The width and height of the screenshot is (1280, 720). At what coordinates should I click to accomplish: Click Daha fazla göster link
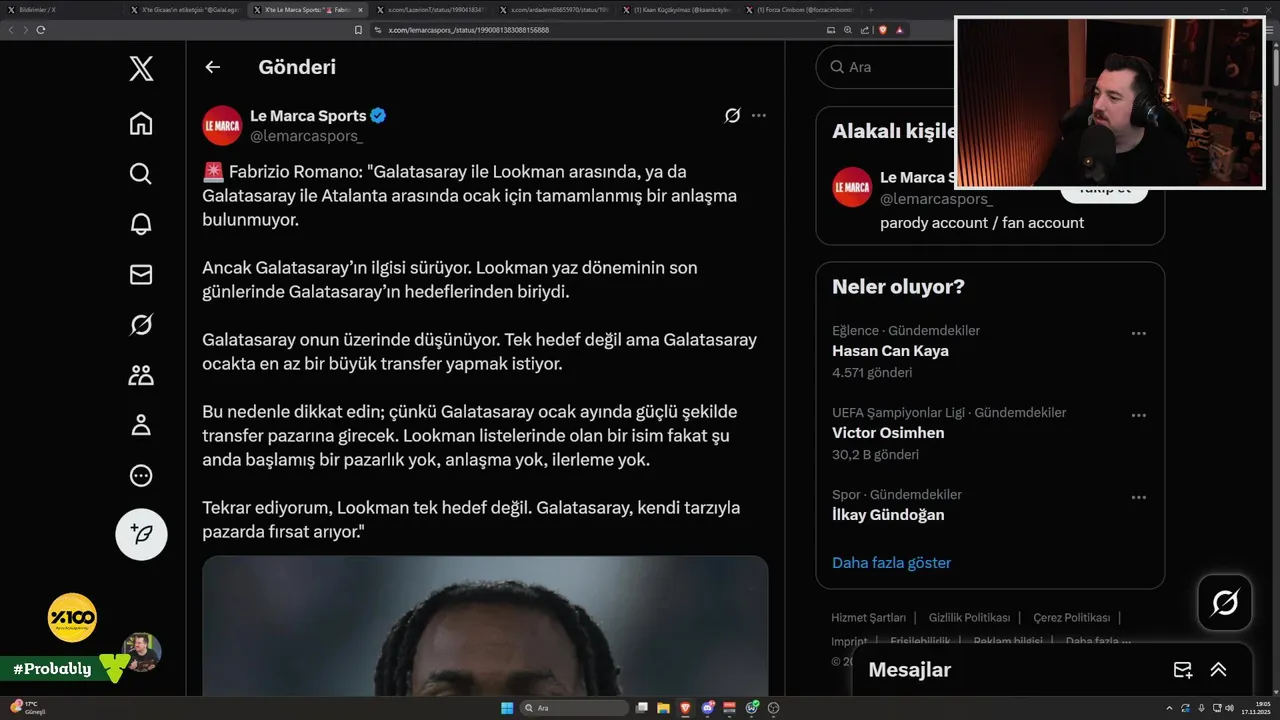pos(891,563)
